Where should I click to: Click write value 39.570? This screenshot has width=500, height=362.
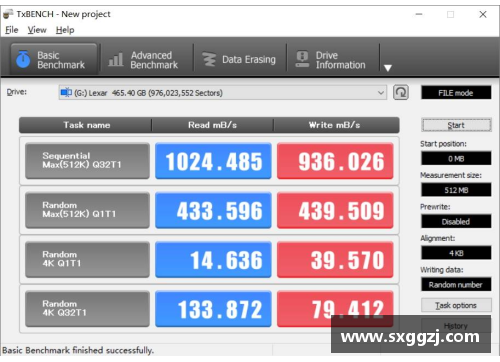tap(335, 259)
